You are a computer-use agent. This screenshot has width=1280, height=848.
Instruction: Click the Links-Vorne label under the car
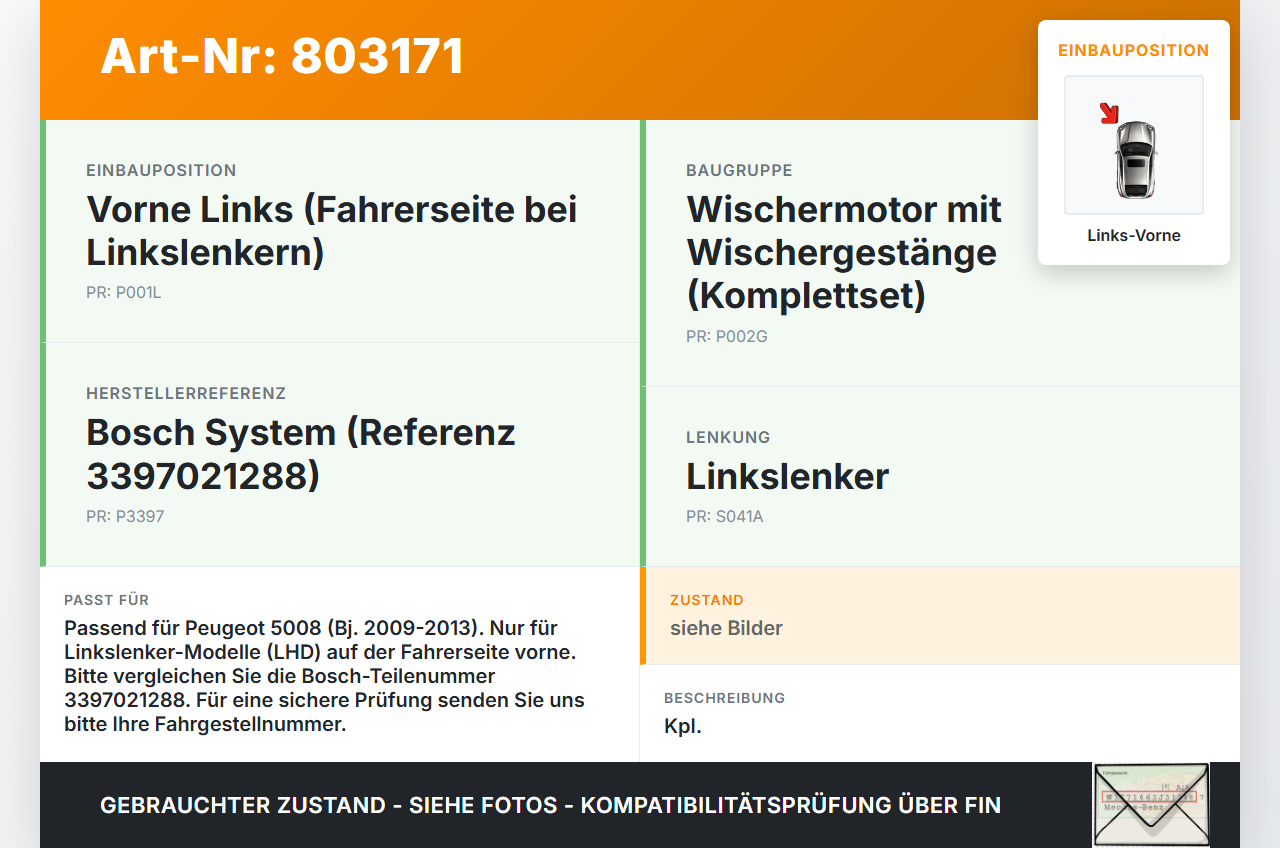pyautogui.click(x=1134, y=236)
